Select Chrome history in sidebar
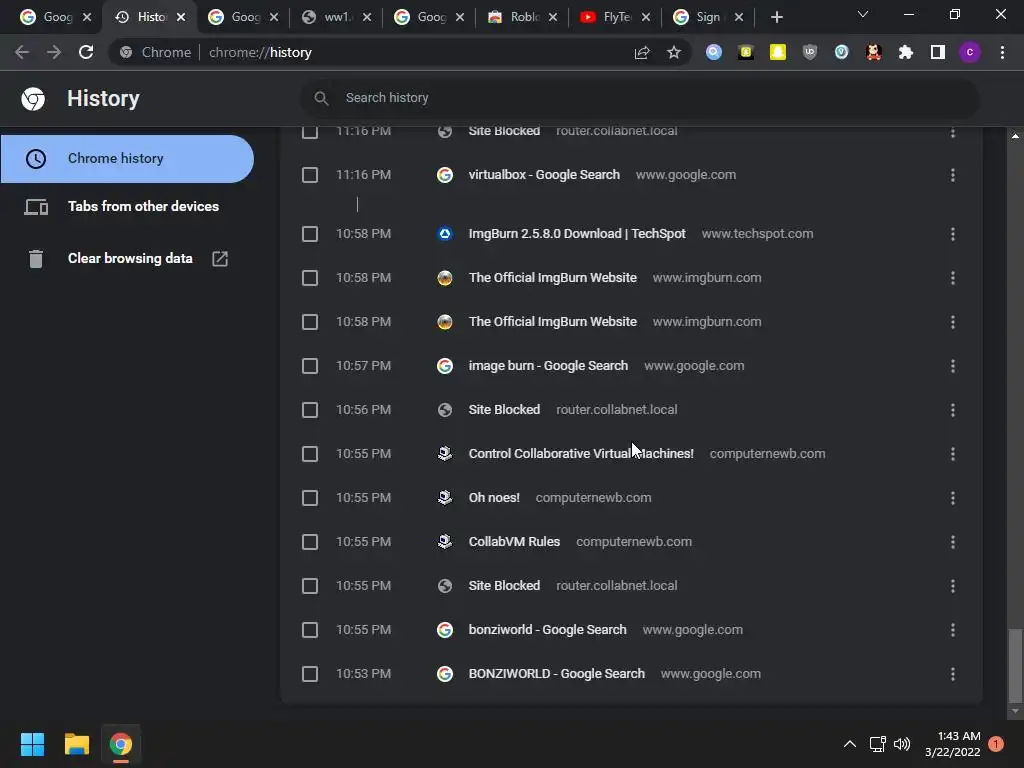Viewport: 1024px width, 768px height. click(127, 159)
